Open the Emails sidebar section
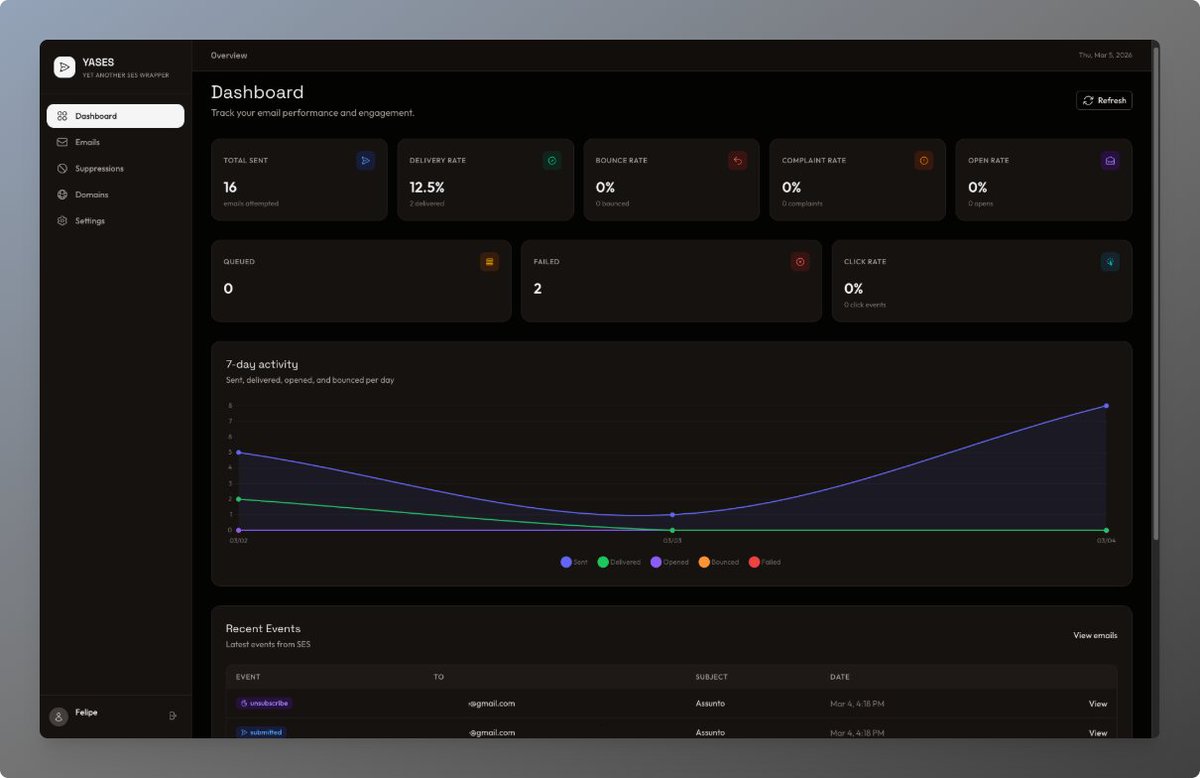The width and height of the screenshot is (1200, 778). click(115, 142)
